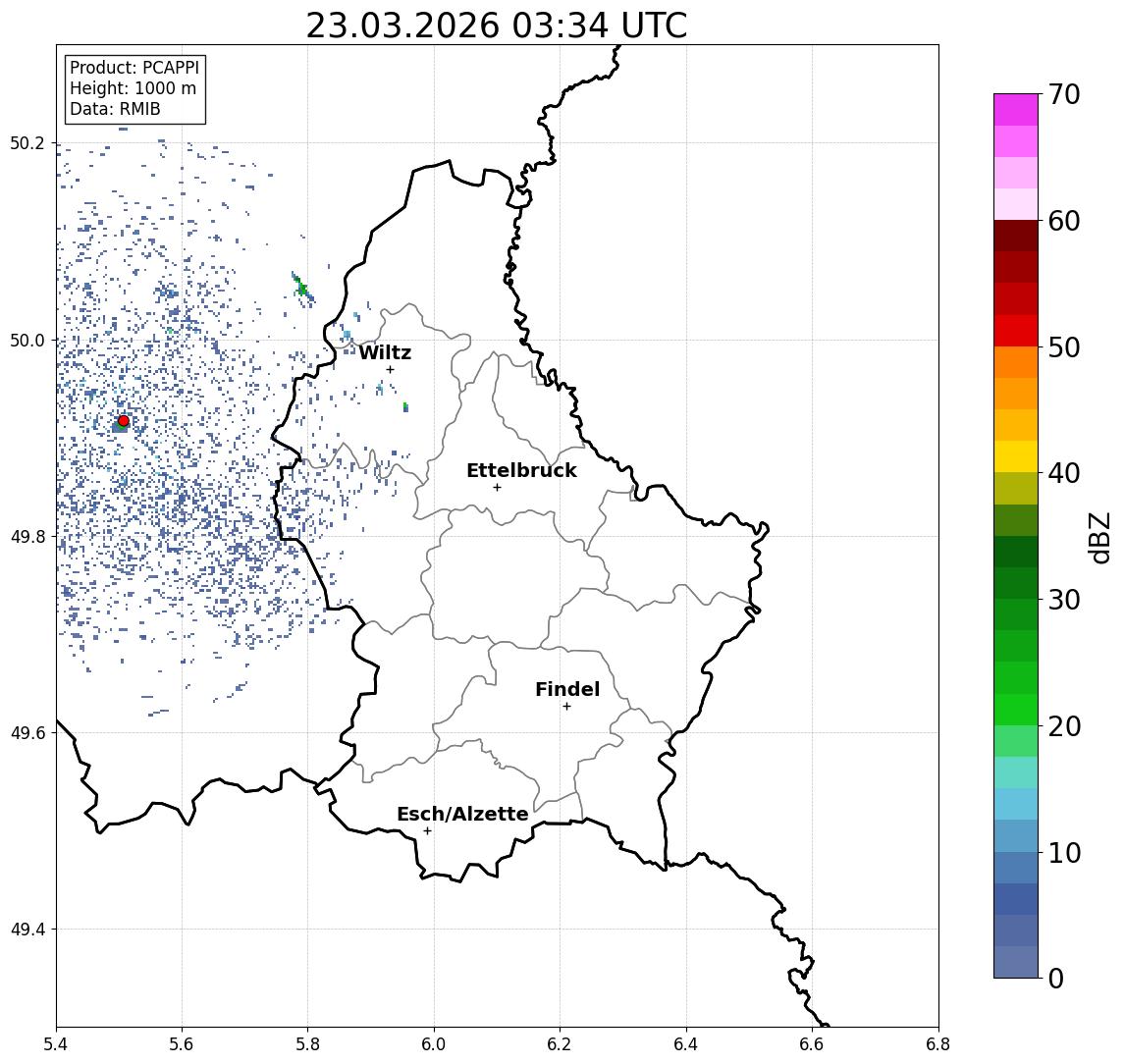Viewport: 1124px width, 1064px height.
Task: Click the timestamp title 23.03.2026 03:34 UTC
Action: [x=497, y=26]
